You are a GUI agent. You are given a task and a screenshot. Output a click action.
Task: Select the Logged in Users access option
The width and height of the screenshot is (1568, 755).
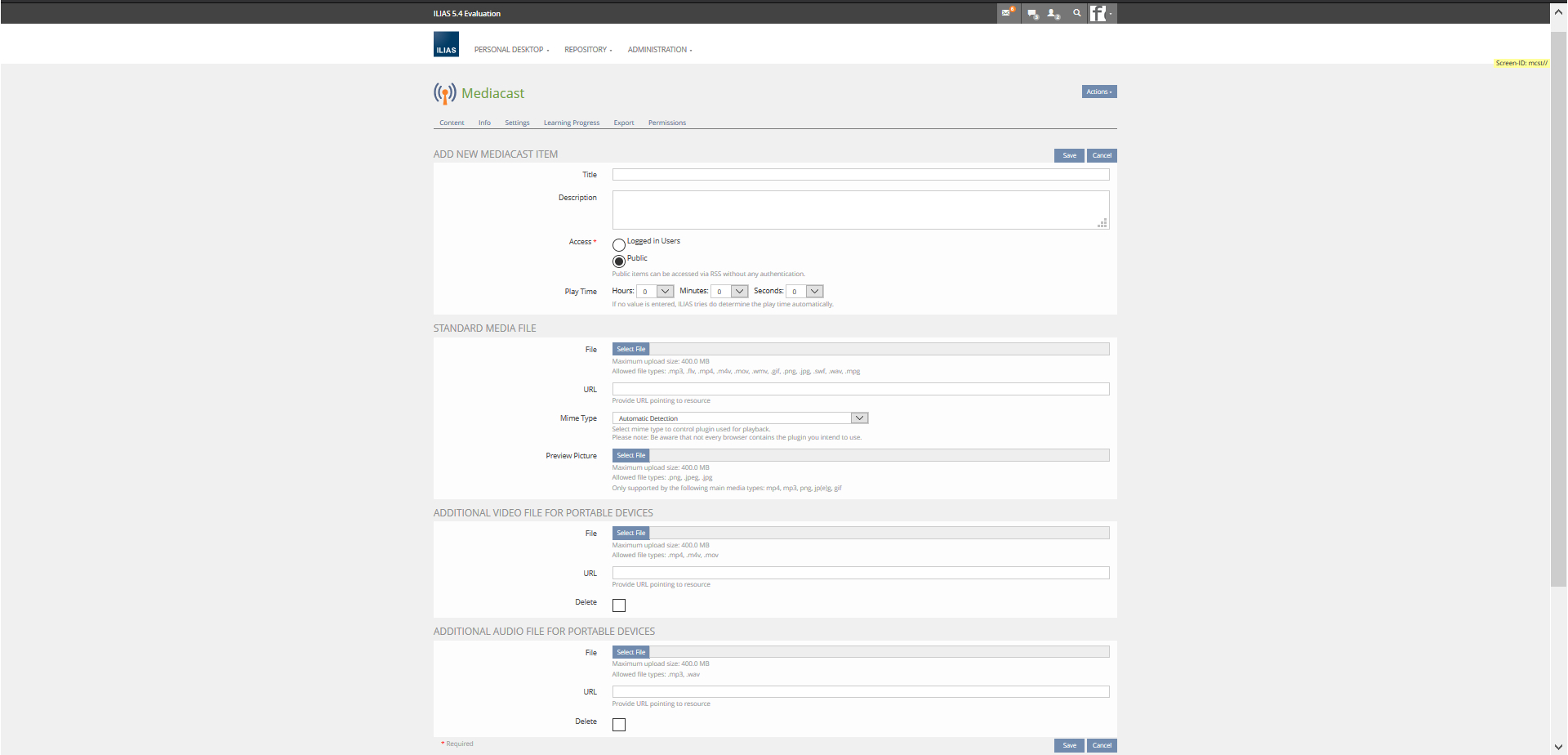619,244
